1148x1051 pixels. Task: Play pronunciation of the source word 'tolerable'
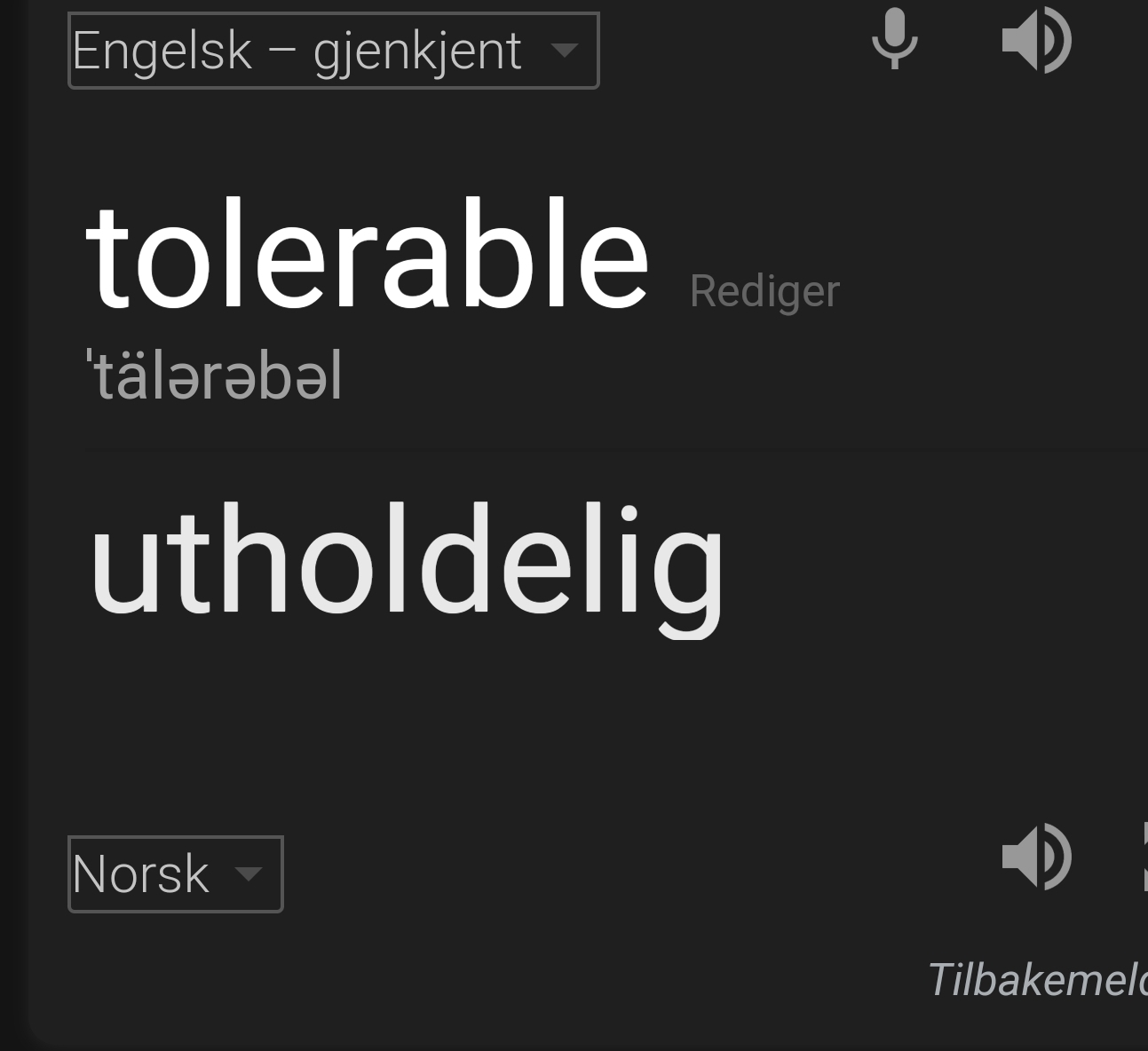tap(1036, 40)
